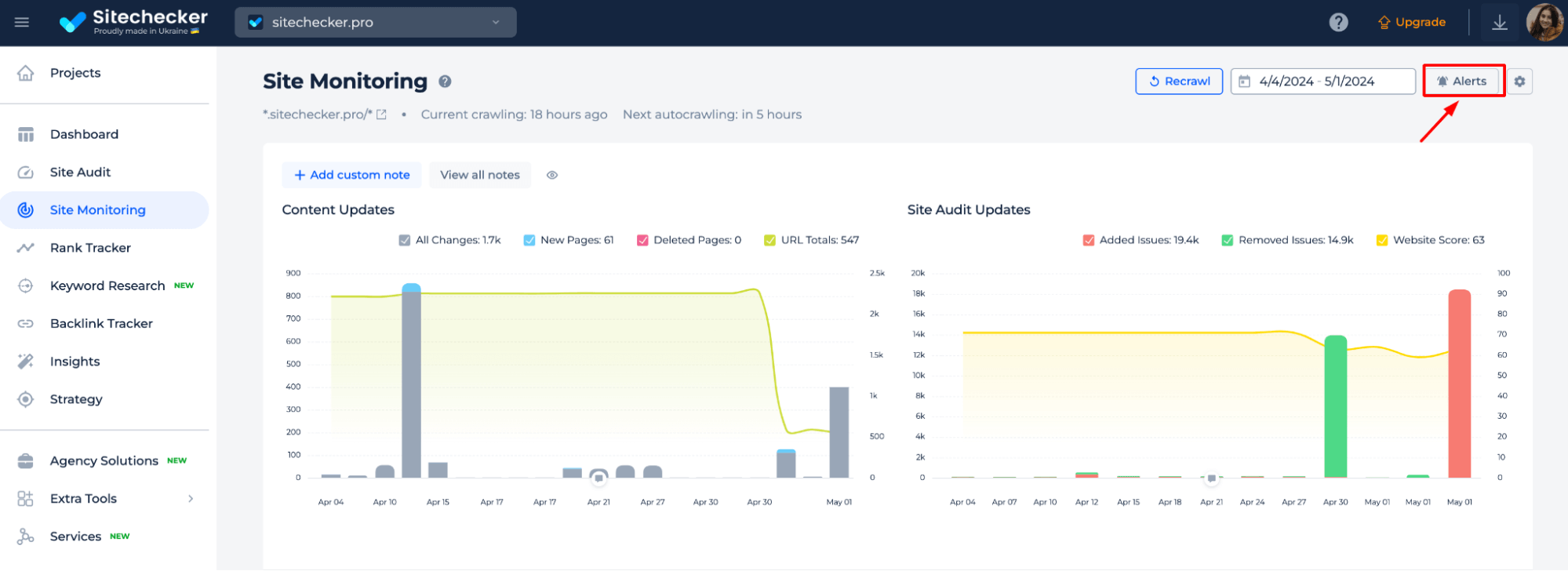This screenshot has height=571, width=1568.
Task: Open Agency Solutions
Action: pos(104,461)
